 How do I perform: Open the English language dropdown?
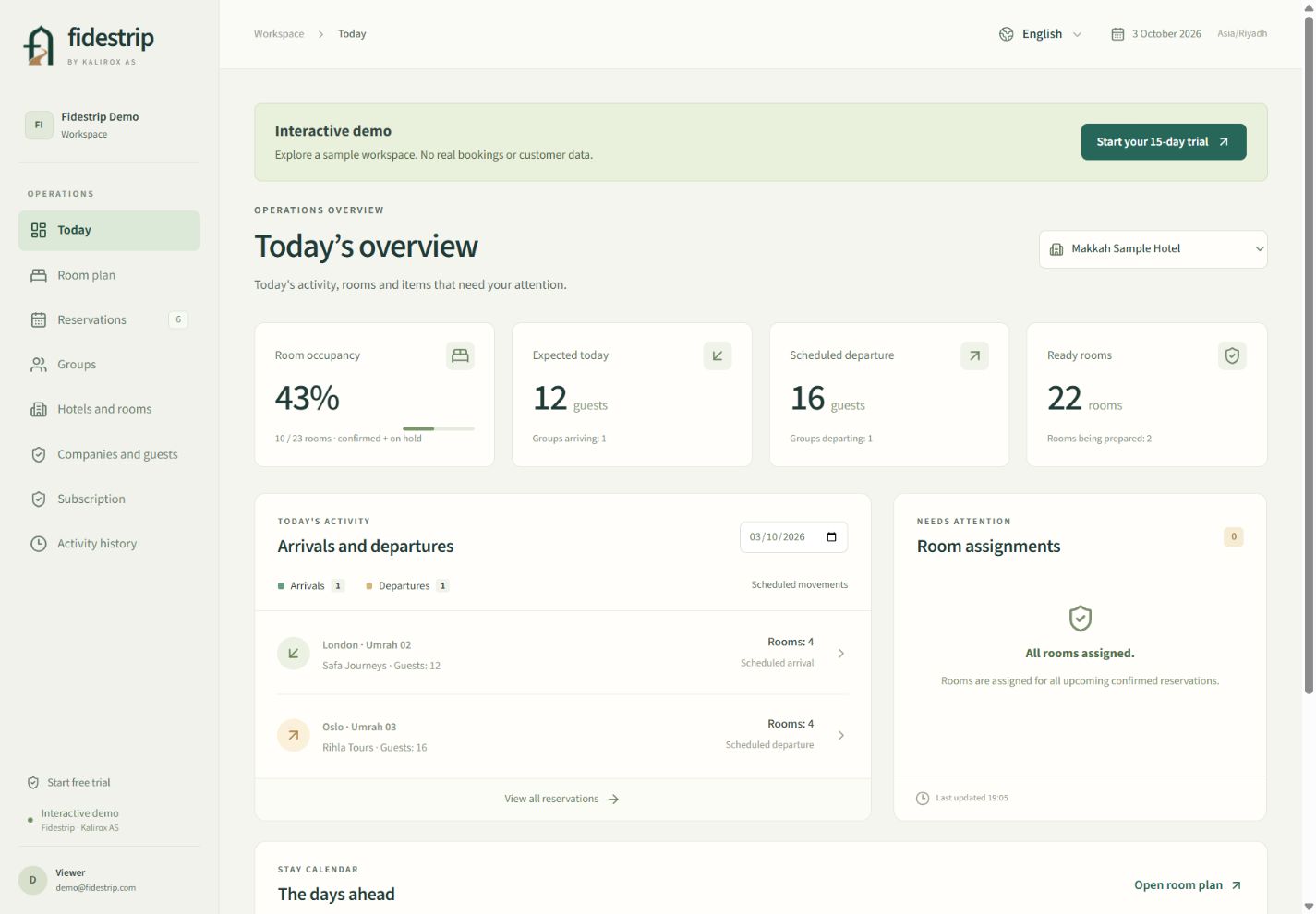(1041, 34)
